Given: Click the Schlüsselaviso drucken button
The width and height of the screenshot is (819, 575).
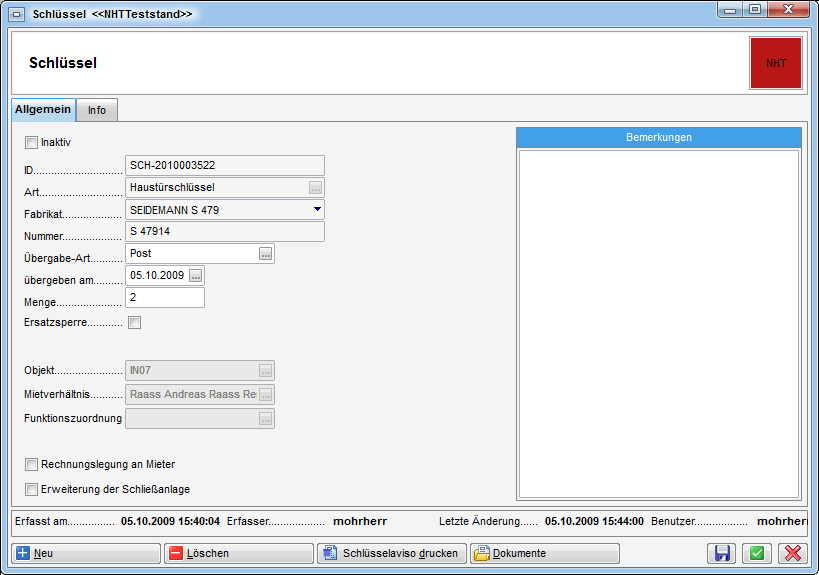Looking at the screenshot, I should click(x=390, y=553).
